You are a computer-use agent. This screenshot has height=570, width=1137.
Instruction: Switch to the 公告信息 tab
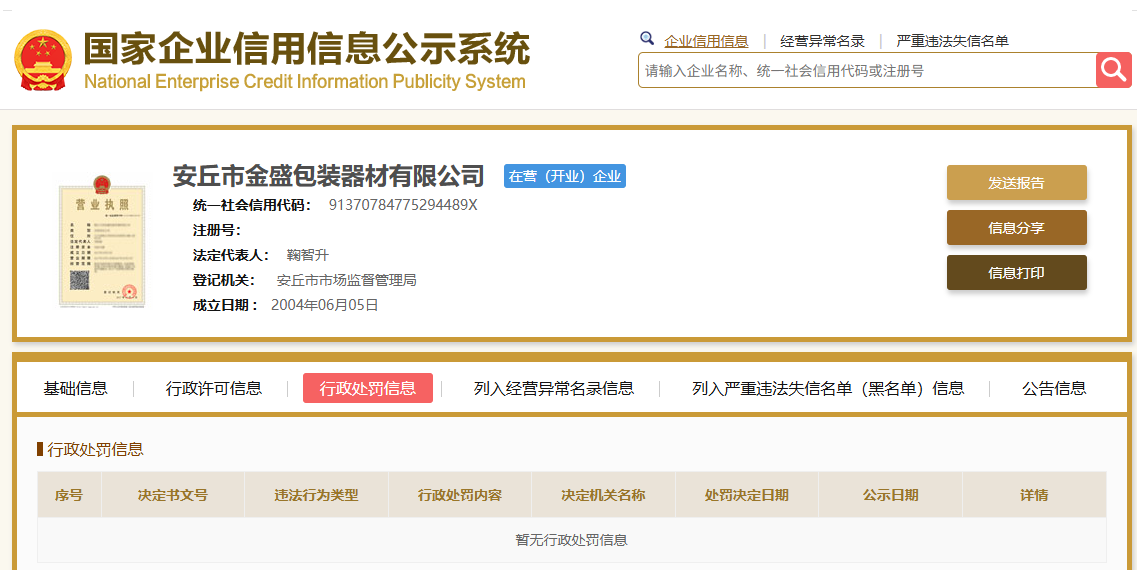(x=1054, y=388)
